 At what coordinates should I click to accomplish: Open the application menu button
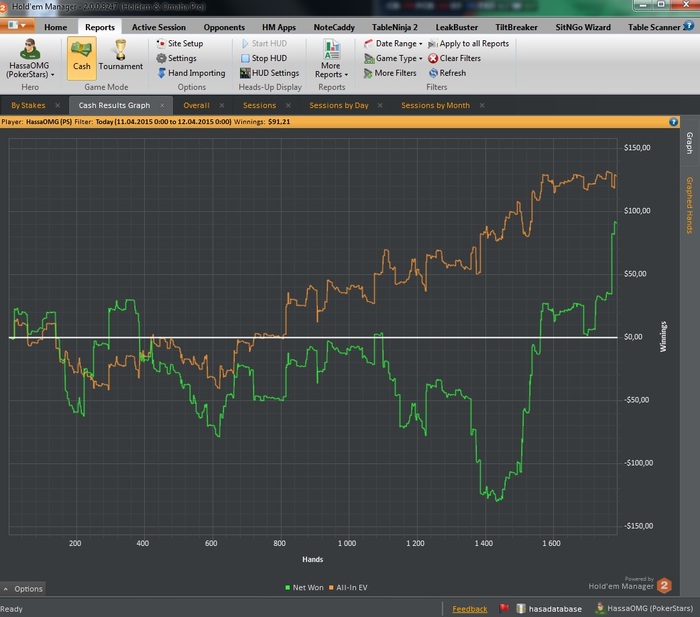(17, 25)
